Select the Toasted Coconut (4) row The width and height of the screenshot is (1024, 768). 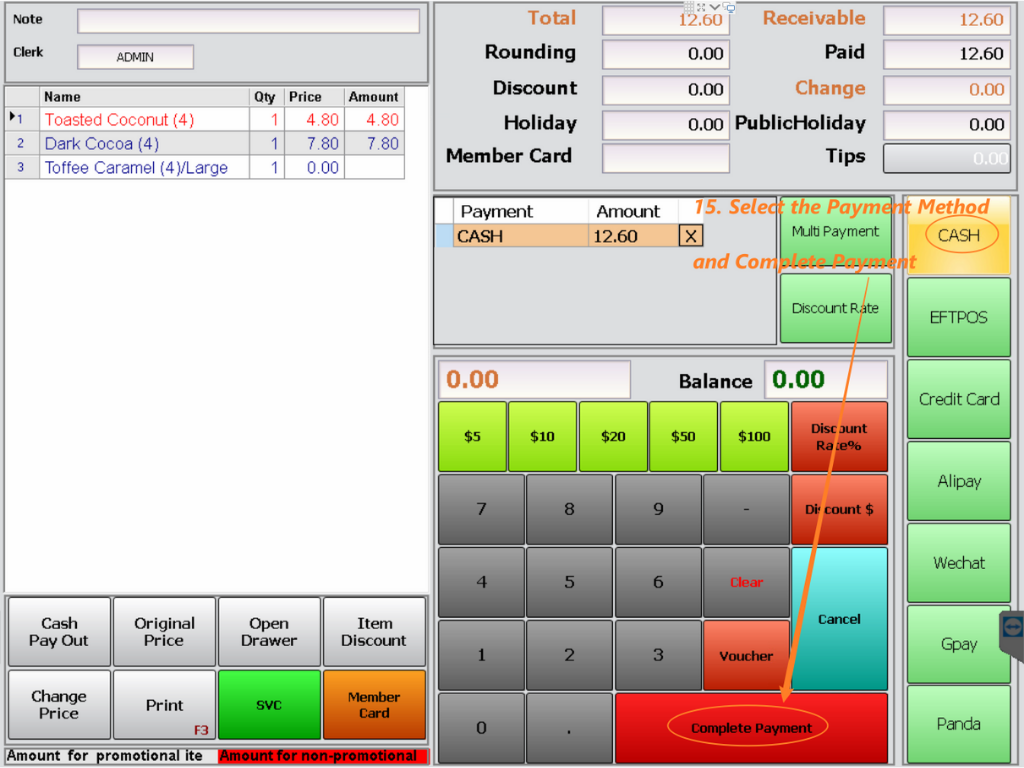(119, 120)
